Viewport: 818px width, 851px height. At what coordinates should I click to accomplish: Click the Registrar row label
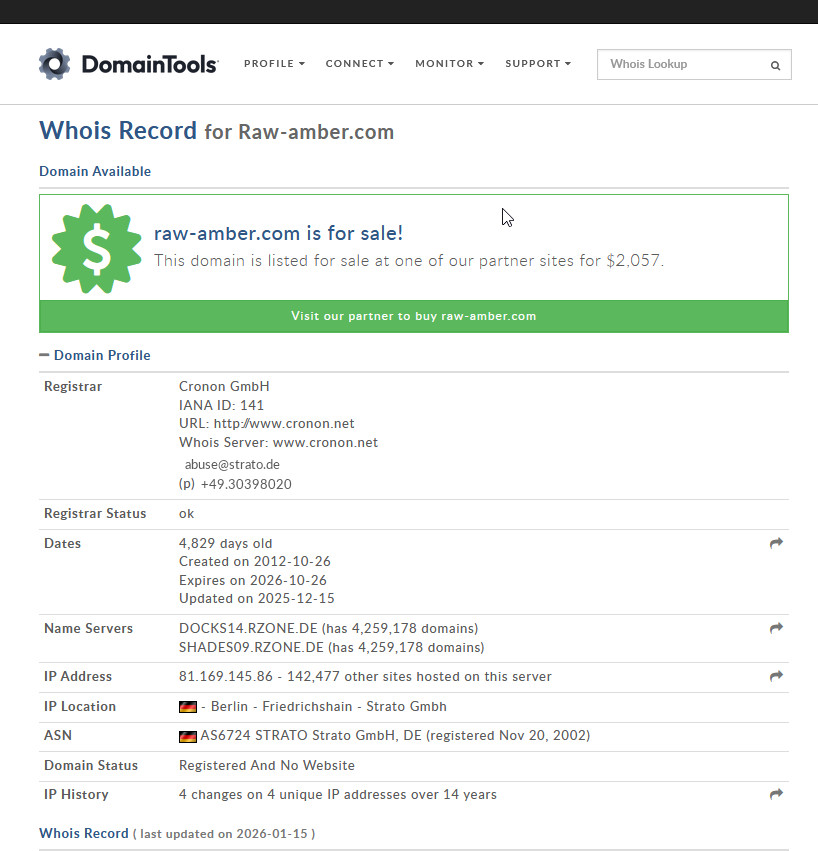(73, 386)
